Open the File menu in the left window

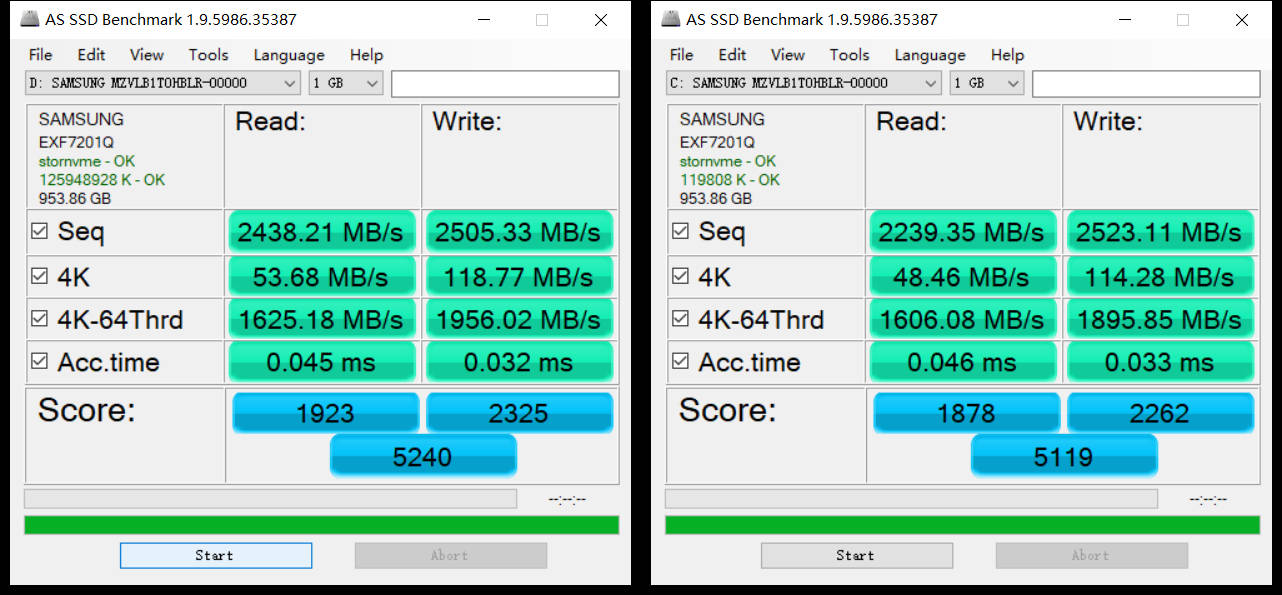41,55
